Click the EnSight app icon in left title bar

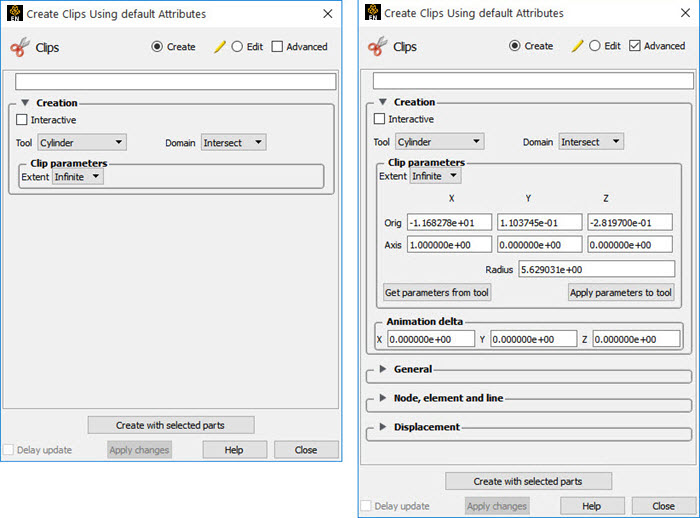pyautogui.click(x=15, y=13)
